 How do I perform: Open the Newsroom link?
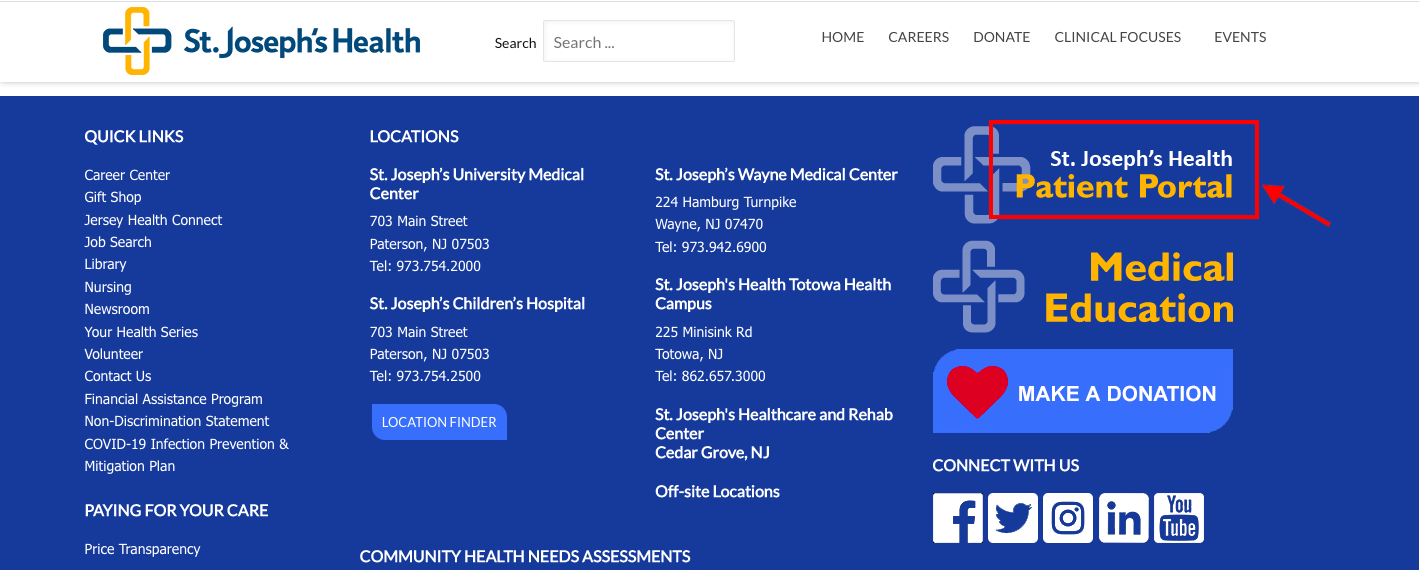click(x=117, y=309)
